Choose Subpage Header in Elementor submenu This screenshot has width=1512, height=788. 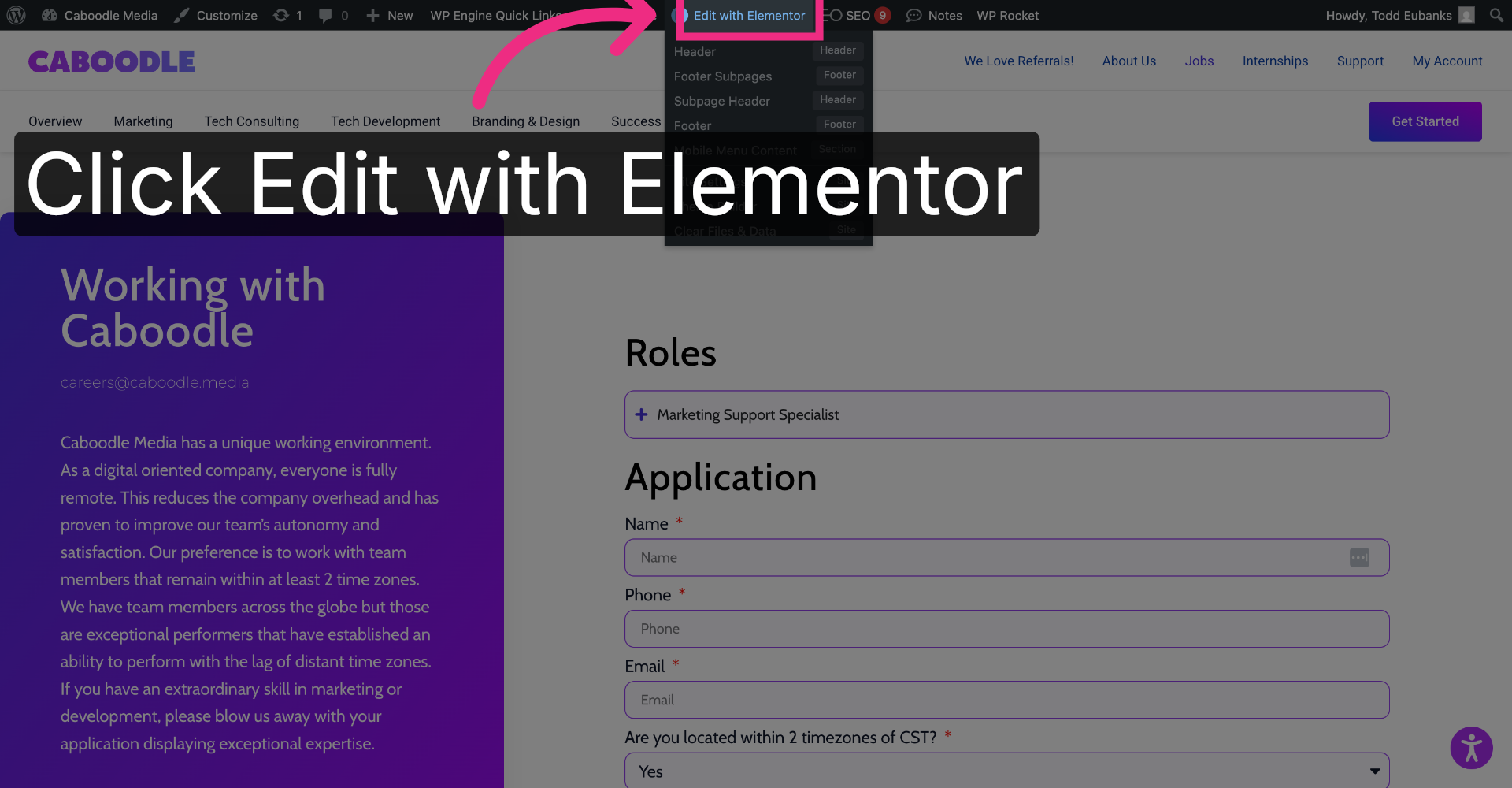pos(769,101)
